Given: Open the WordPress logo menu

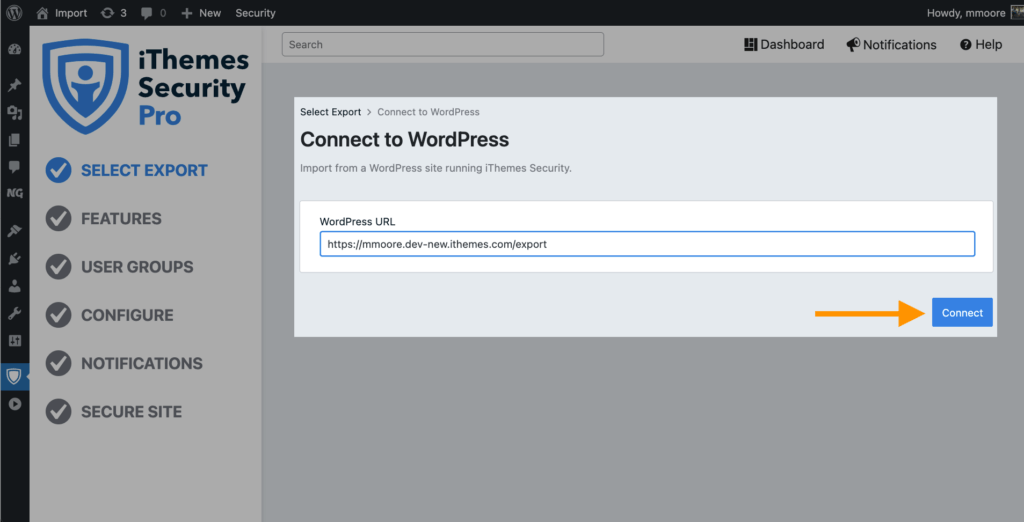Looking at the screenshot, I should (x=14, y=13).
